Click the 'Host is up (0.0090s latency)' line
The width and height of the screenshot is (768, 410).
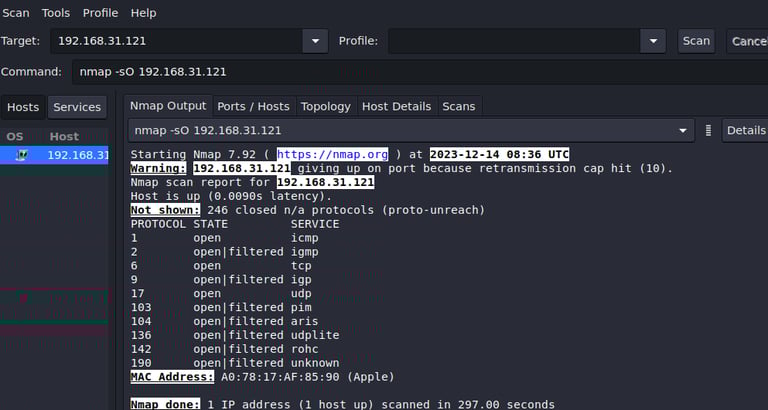(231, 196)
